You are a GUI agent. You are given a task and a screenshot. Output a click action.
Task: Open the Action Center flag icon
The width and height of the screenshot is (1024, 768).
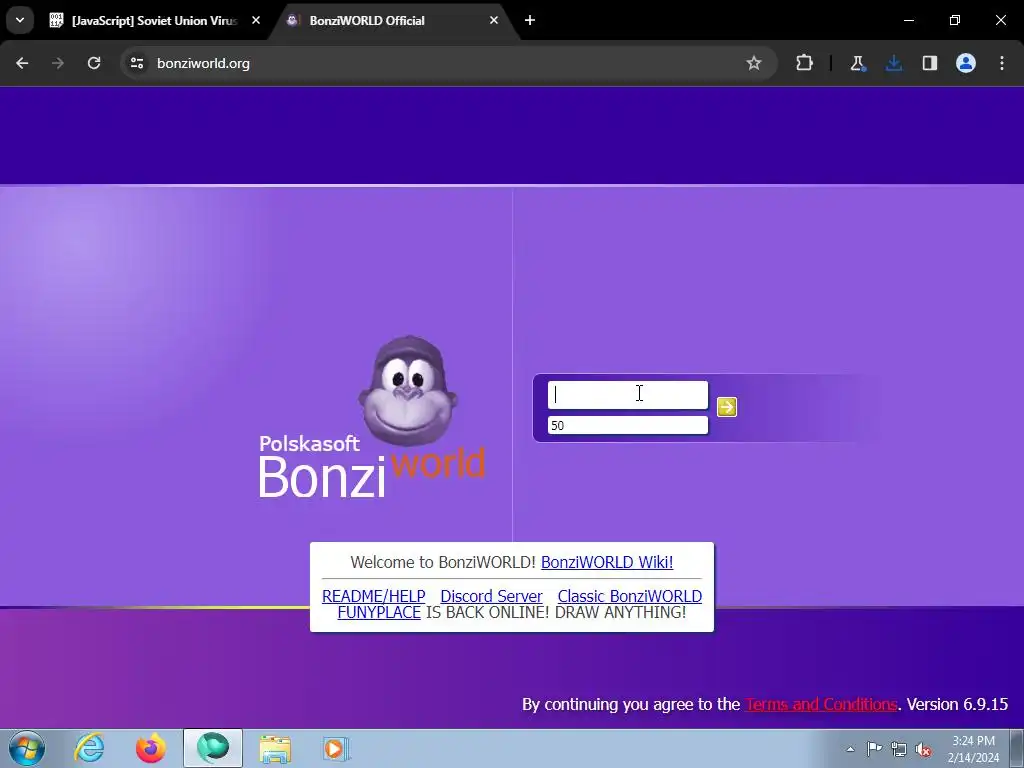(x=874, y=749)
